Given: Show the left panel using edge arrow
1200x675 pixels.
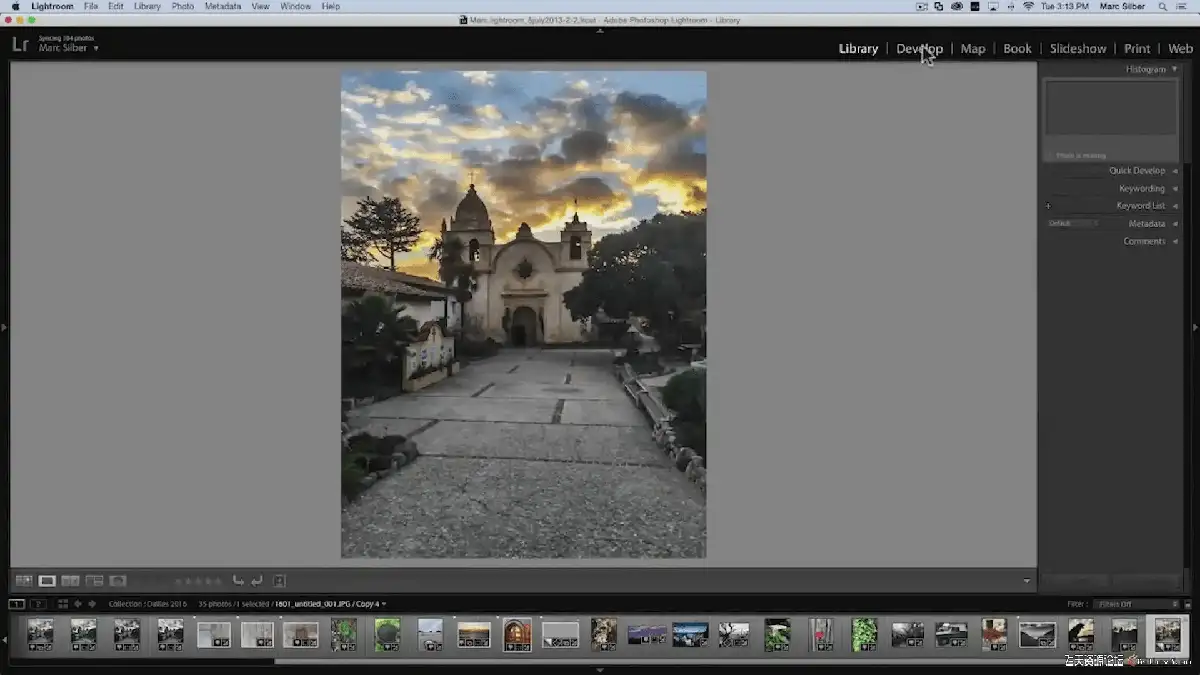Looking at the screenshot, I should pos(4,327).
